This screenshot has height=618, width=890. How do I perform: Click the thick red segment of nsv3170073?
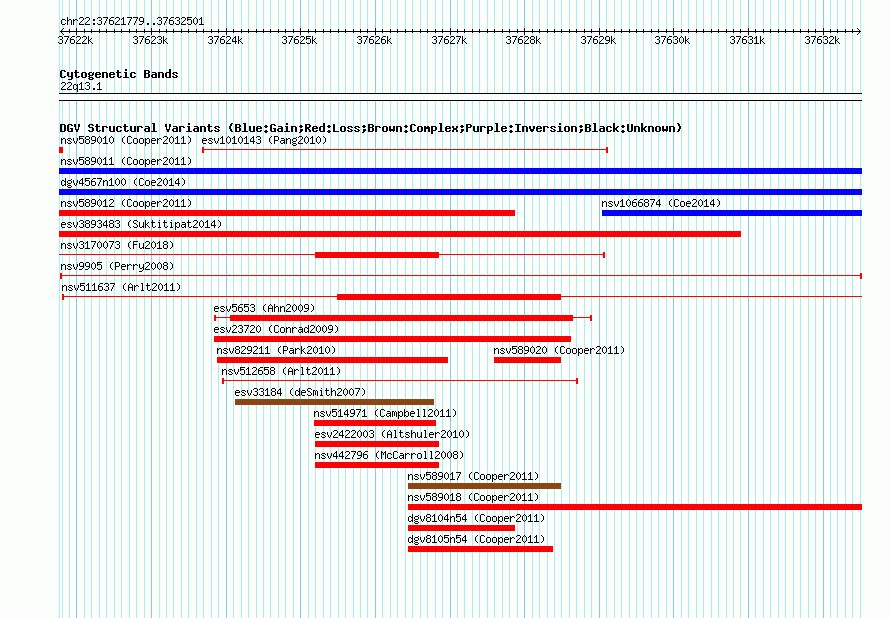(377, 255)
